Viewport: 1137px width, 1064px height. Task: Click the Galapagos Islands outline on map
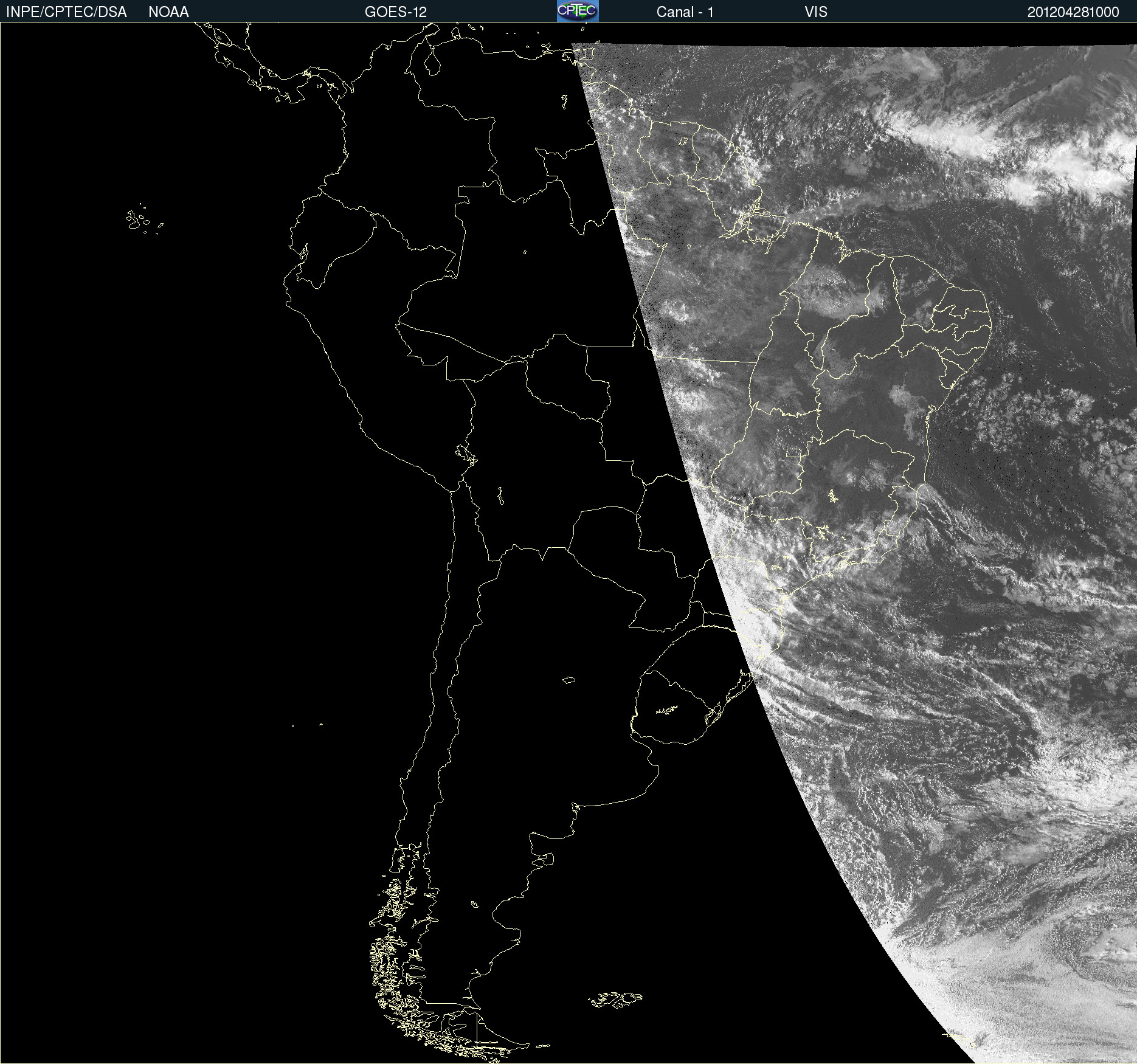144,219
